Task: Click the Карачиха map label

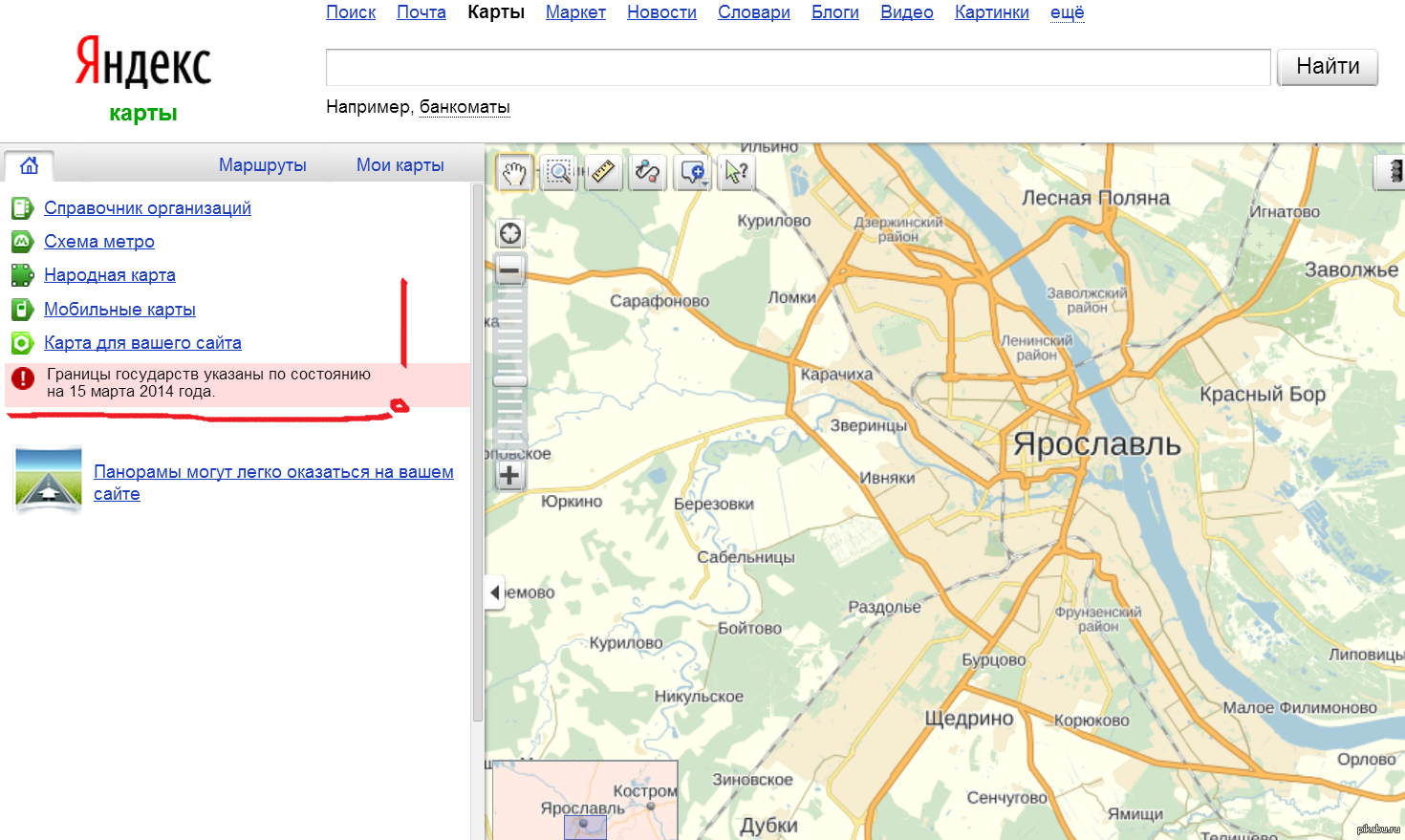Action: point(836,375)
